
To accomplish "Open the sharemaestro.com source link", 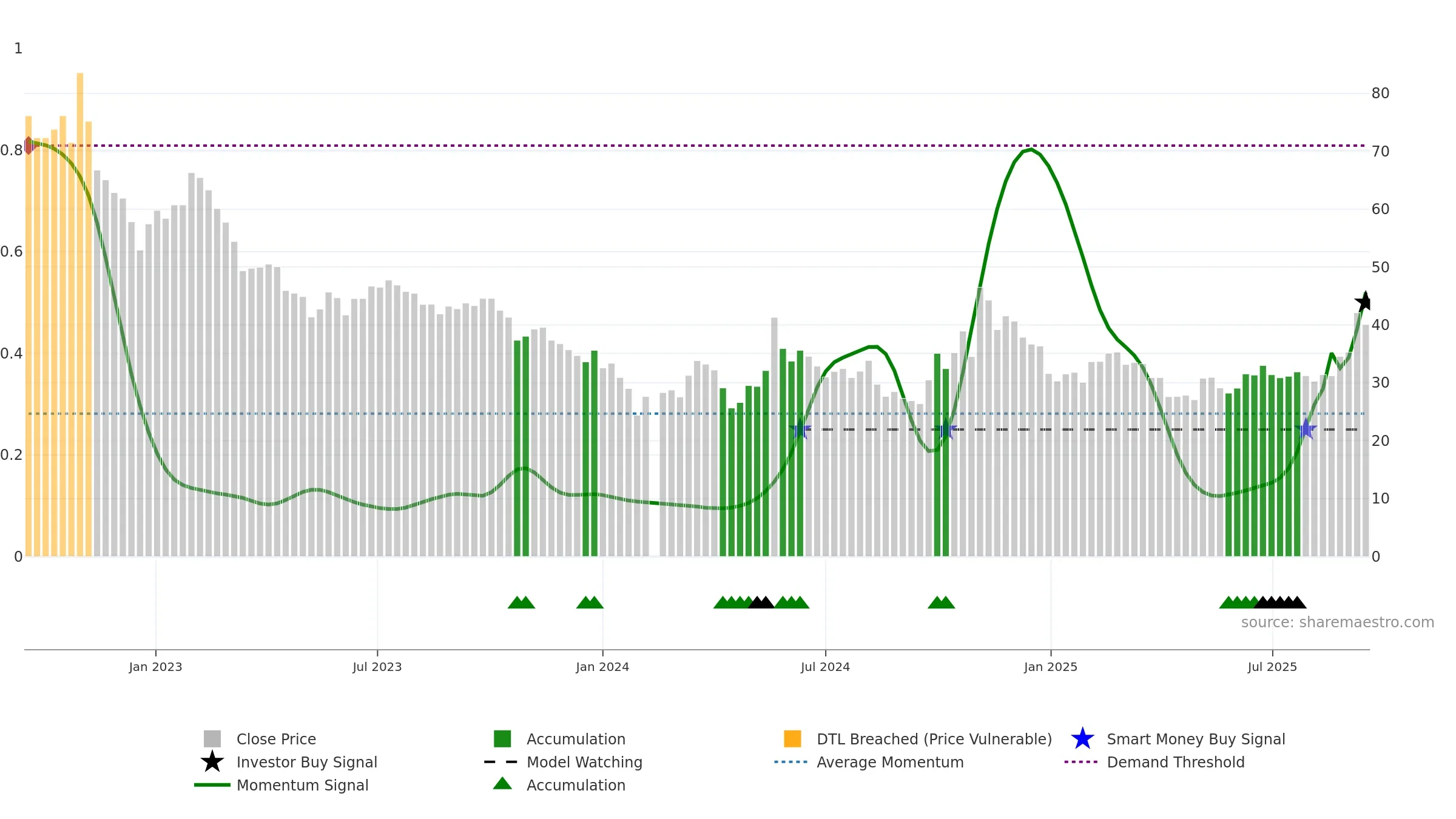I will (x=1337, y=622).
